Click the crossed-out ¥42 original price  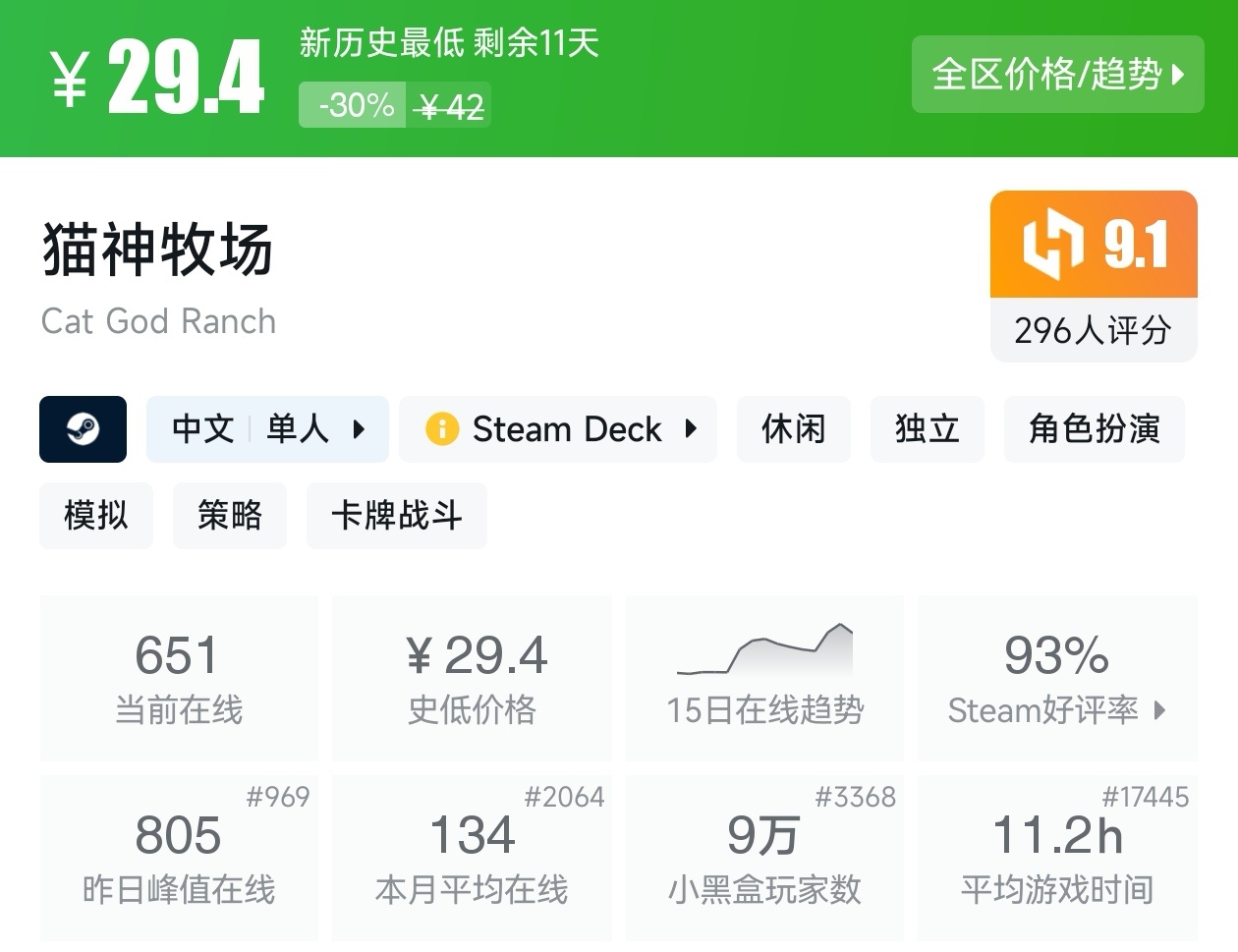point(450,106)
